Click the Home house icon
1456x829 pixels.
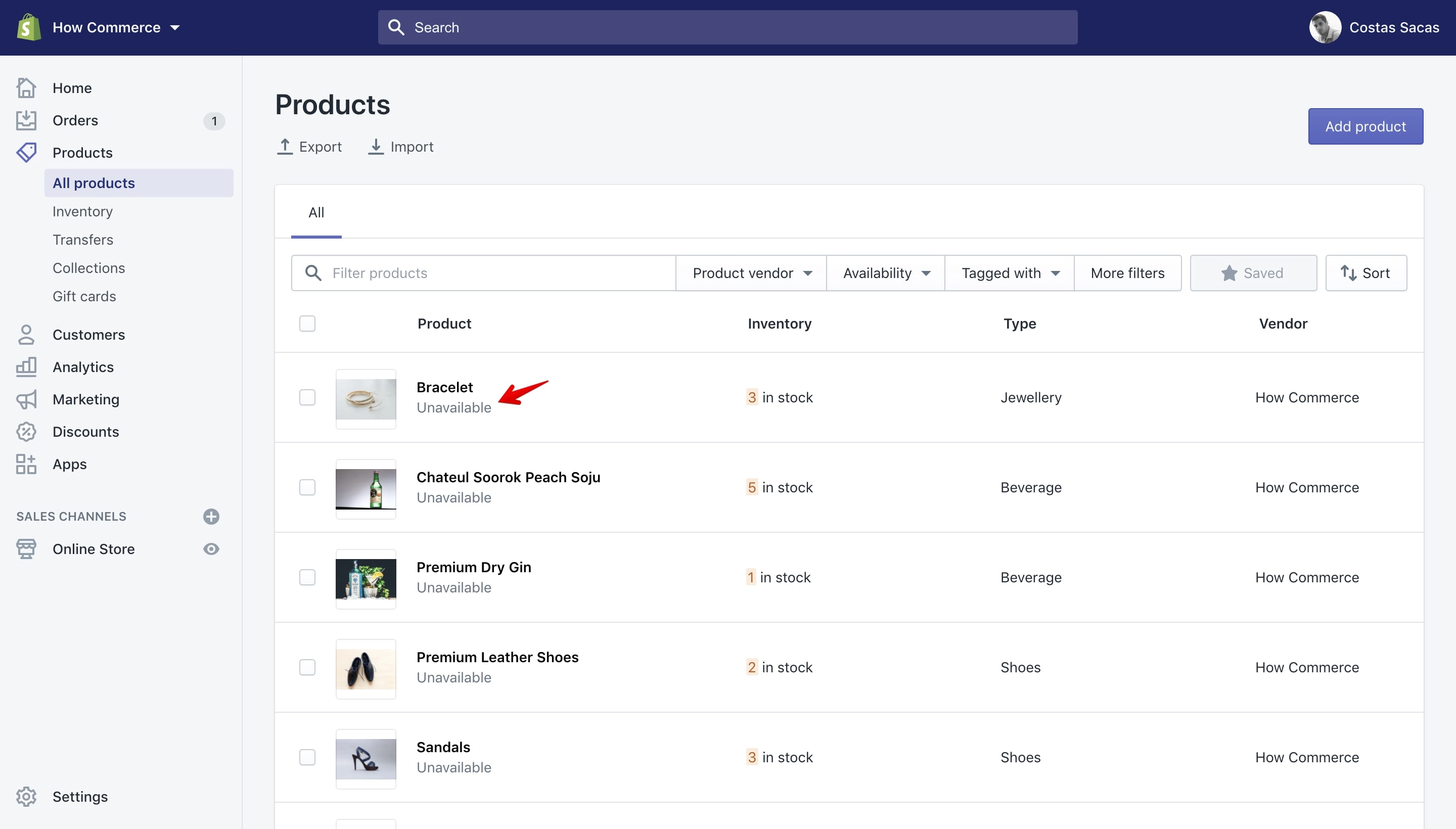point(26,88)
